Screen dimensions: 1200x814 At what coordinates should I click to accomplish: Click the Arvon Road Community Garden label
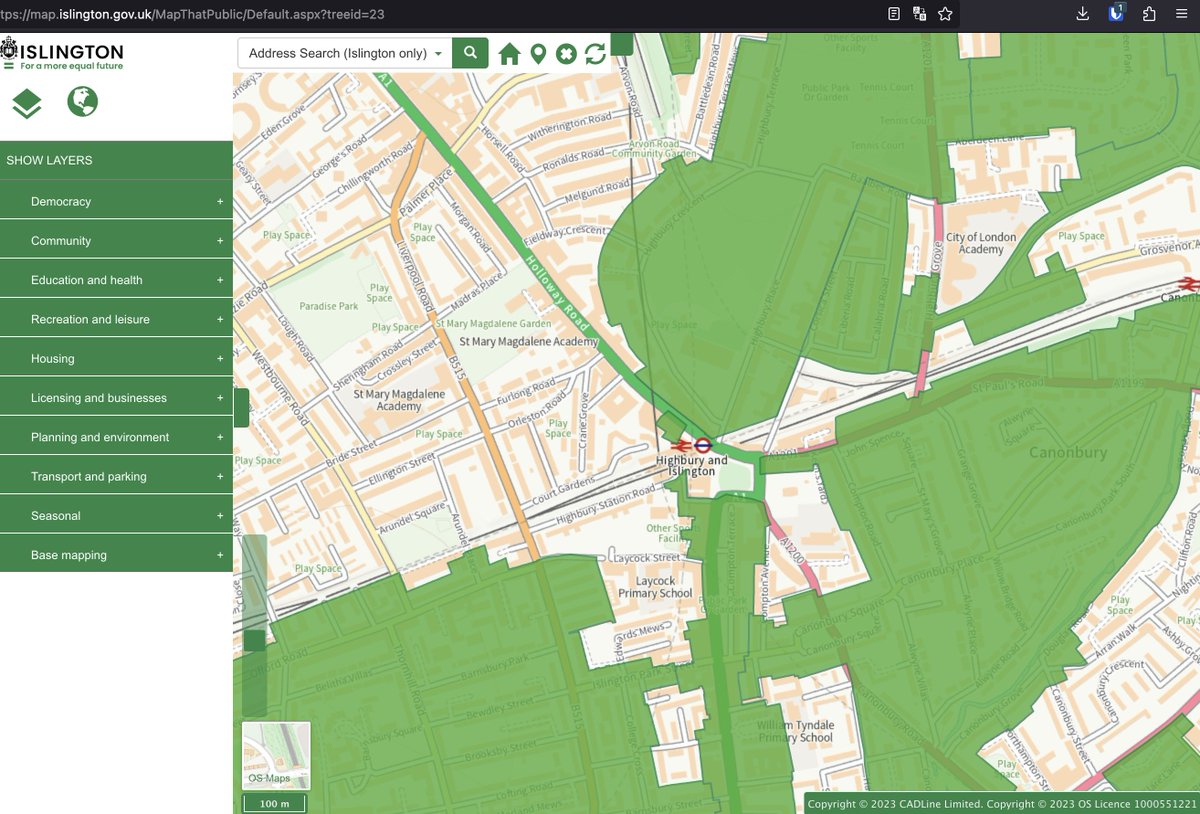pos(653,149)
